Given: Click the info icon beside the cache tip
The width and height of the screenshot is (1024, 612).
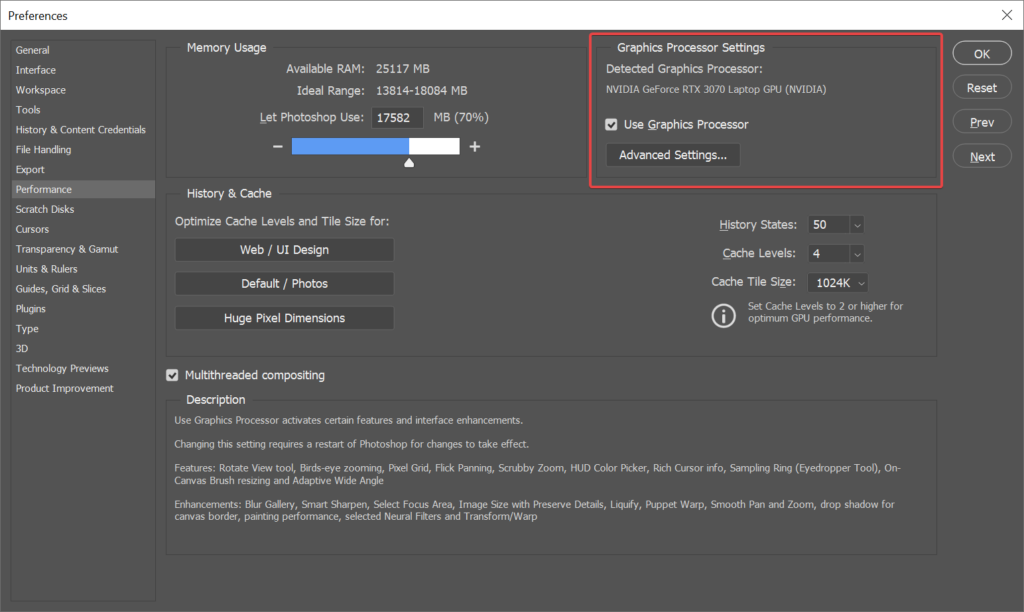Looking at the screenshot, I should click(724, 315).
